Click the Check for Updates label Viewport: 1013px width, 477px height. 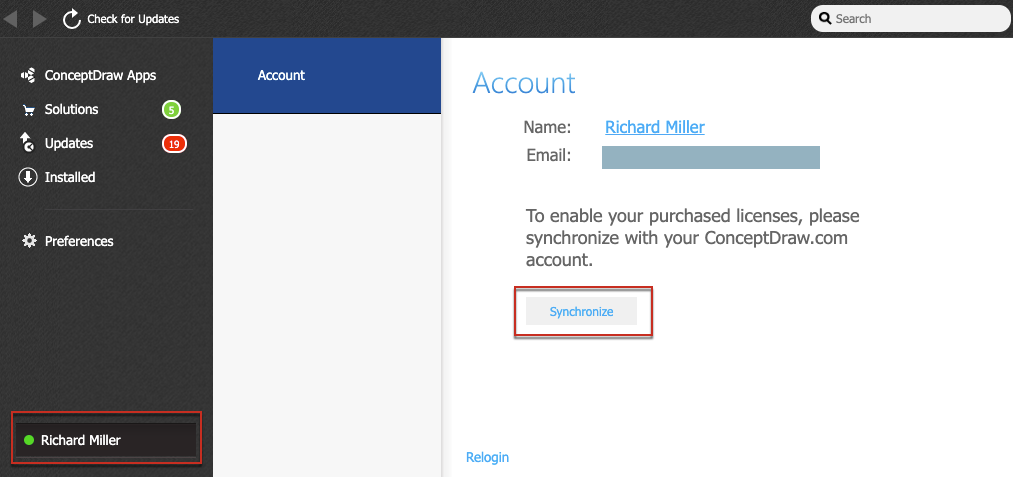pyautogui.click(x=133, y=19)
